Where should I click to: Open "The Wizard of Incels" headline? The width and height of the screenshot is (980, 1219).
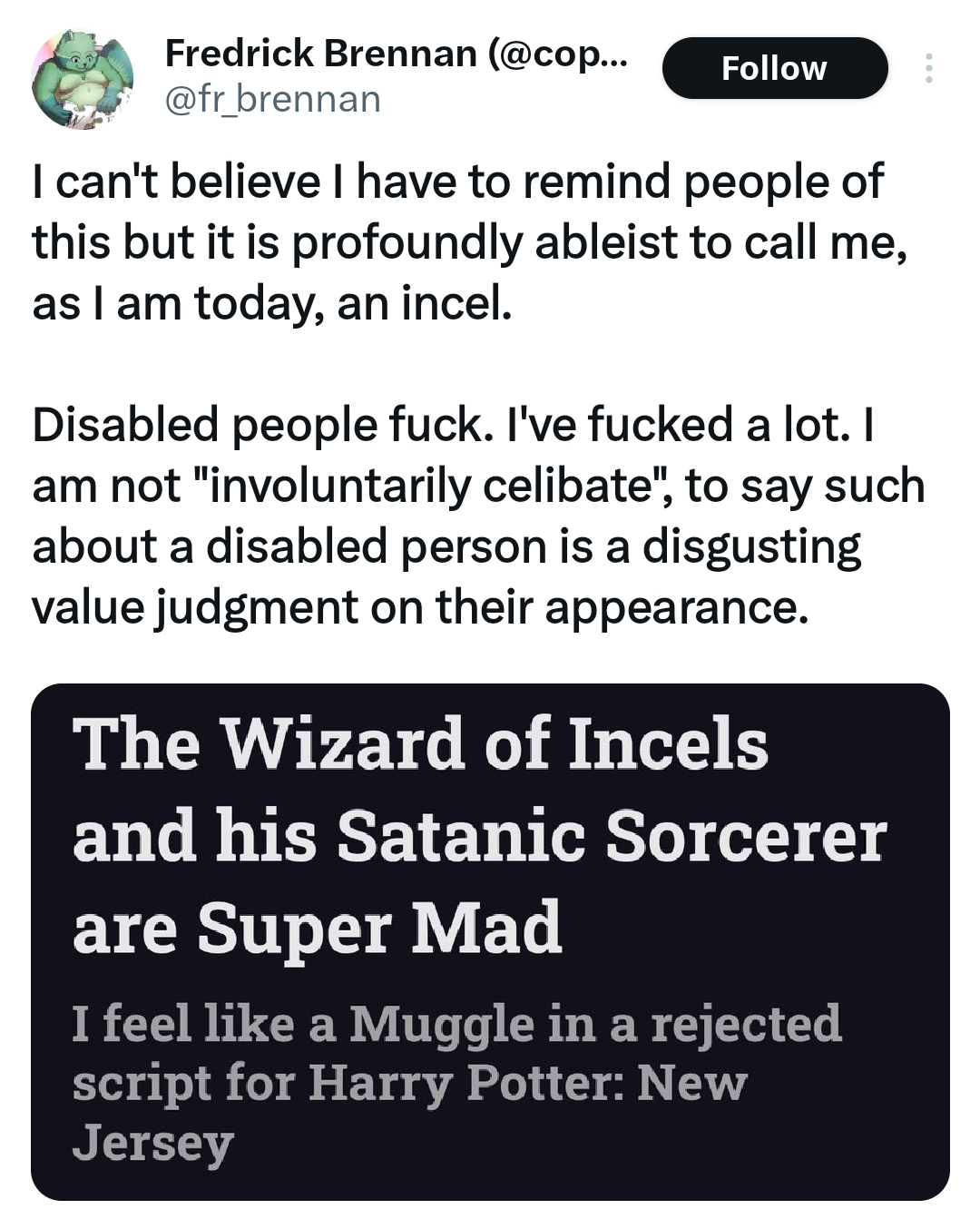420,743
